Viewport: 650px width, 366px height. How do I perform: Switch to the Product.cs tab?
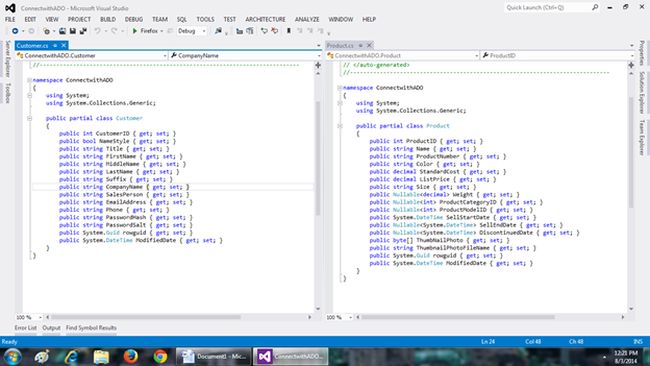[x=340, y=45]
